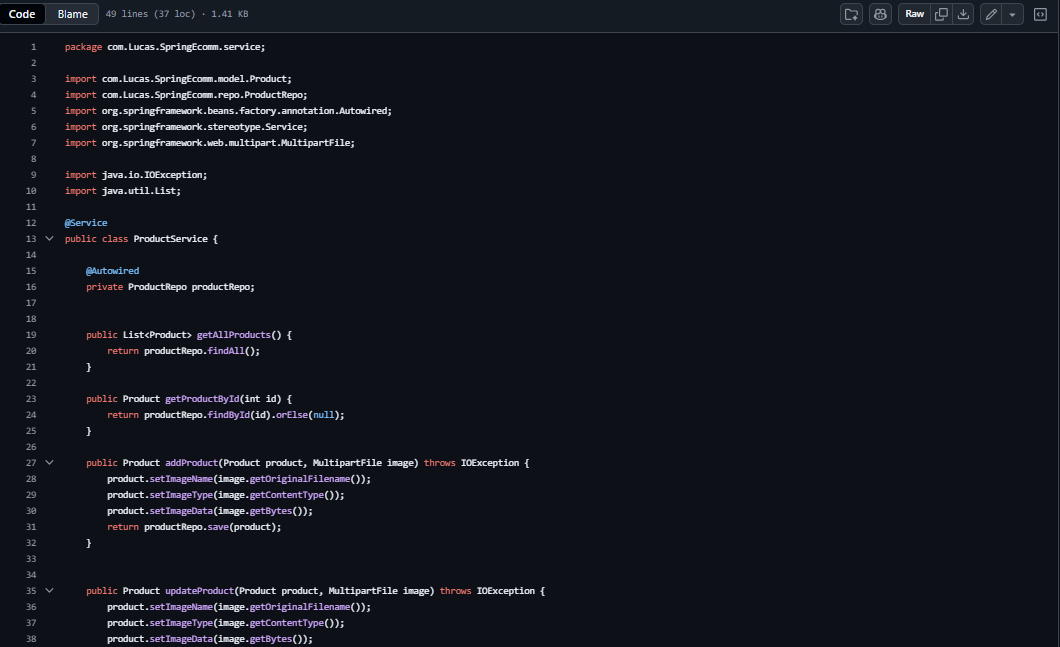Viewport: 1060px width, 647px height.
Task: Click the Copilot icon button
Action: pyautogui.click(x=880, y=14)
